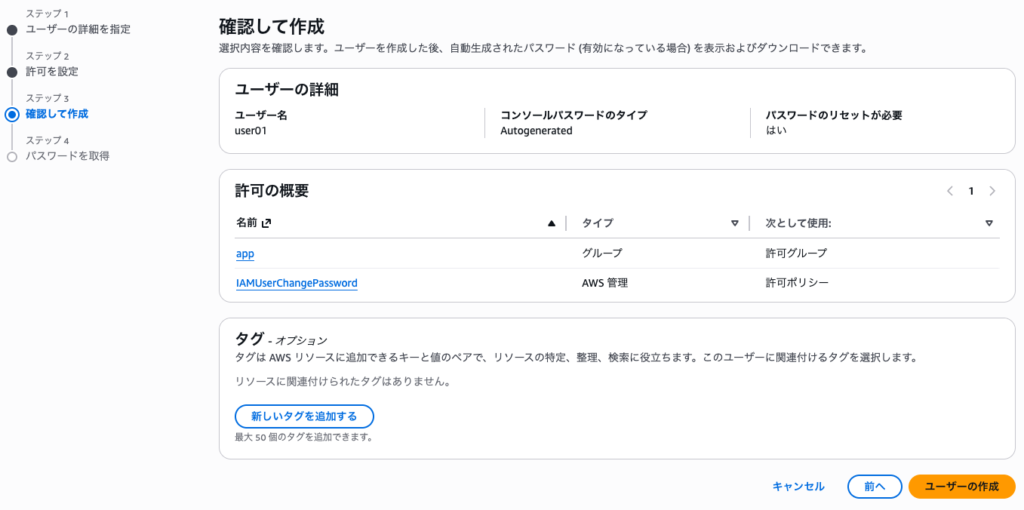Image resolution: width=1024 pixels, height=510 pixels.
Task: Click the Step 2 filled circle indicator
Action: click(x=12, y=72)
